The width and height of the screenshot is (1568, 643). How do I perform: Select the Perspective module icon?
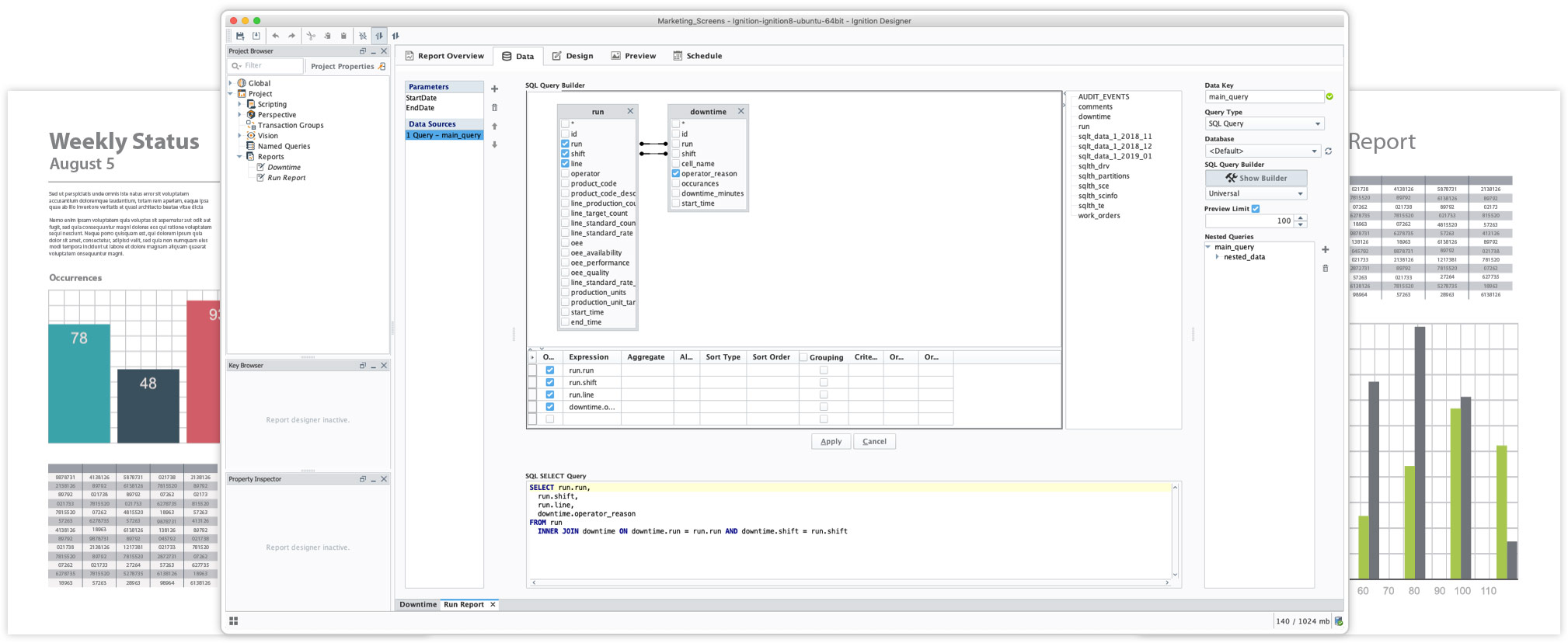coord(251,114)
